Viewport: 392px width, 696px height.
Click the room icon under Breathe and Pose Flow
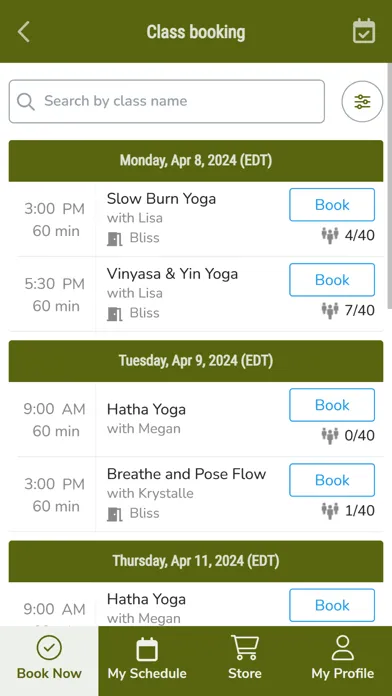pyautogui.click(x=115, y=514)
